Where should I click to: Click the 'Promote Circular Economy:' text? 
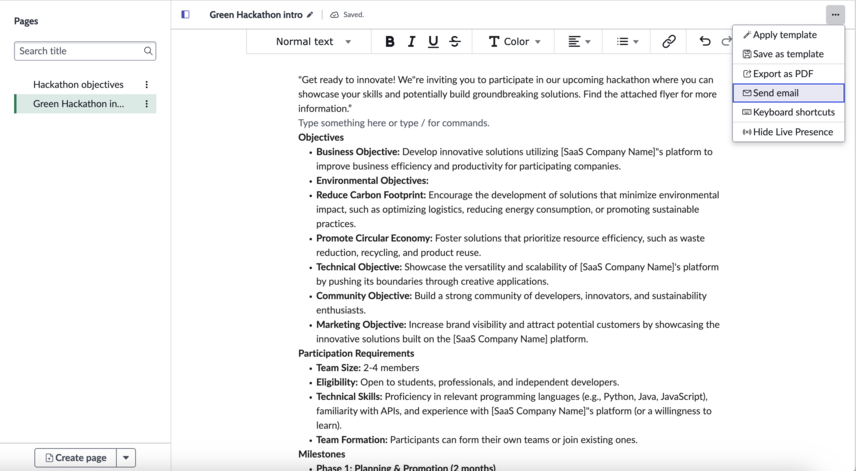click(x=374, y=239)
